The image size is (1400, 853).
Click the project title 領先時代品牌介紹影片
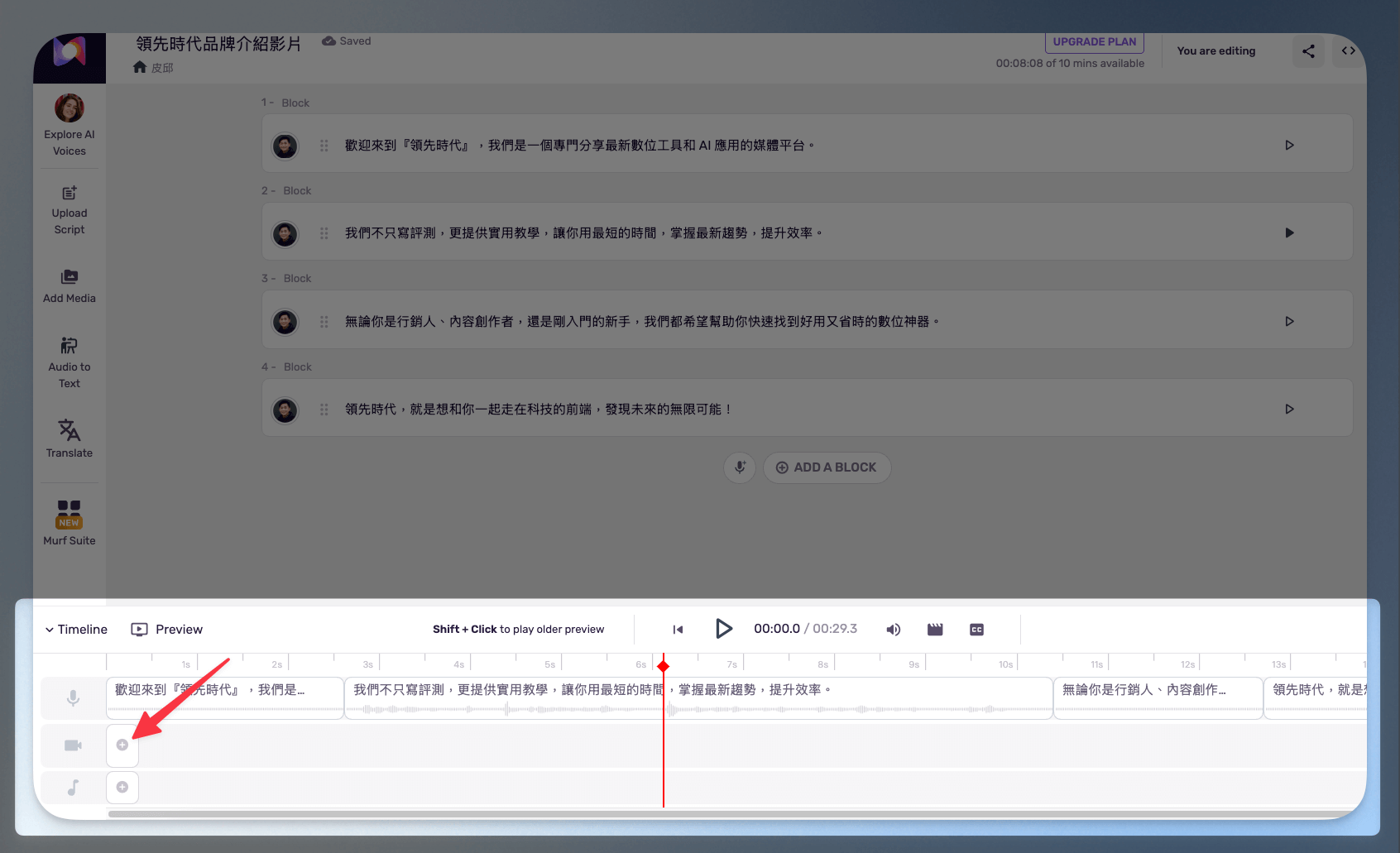218,43
